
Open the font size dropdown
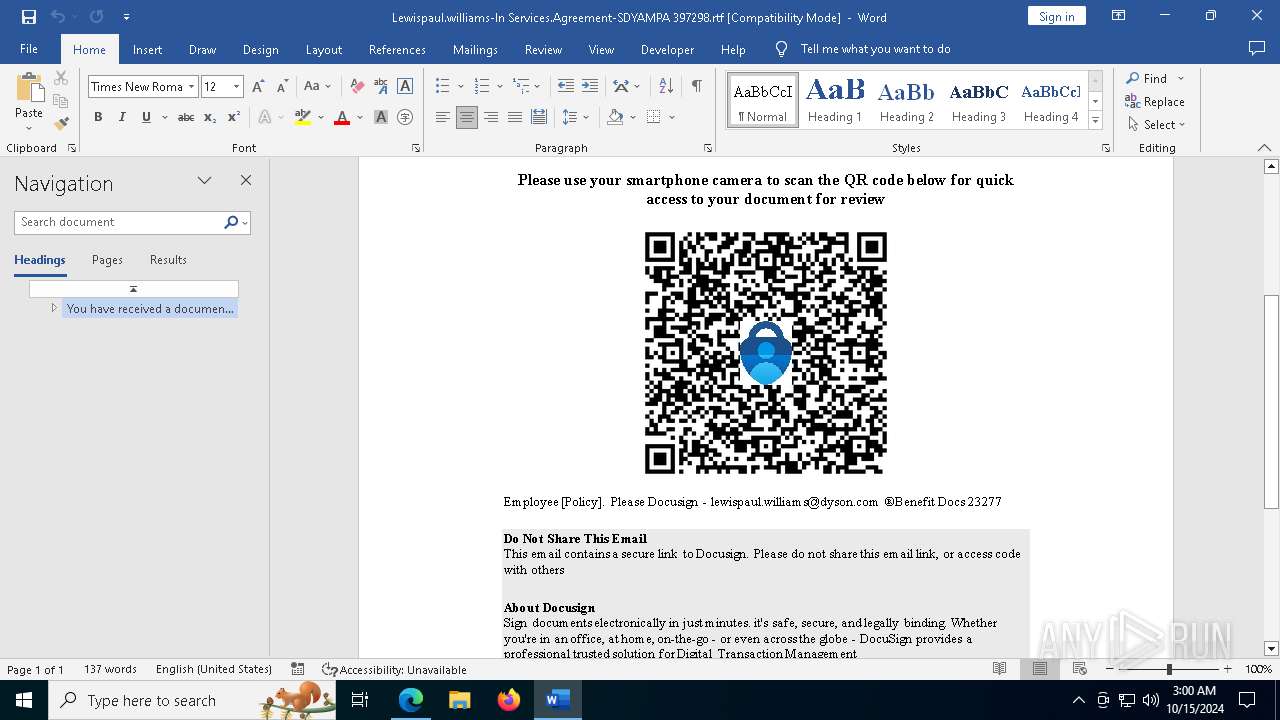237,87
